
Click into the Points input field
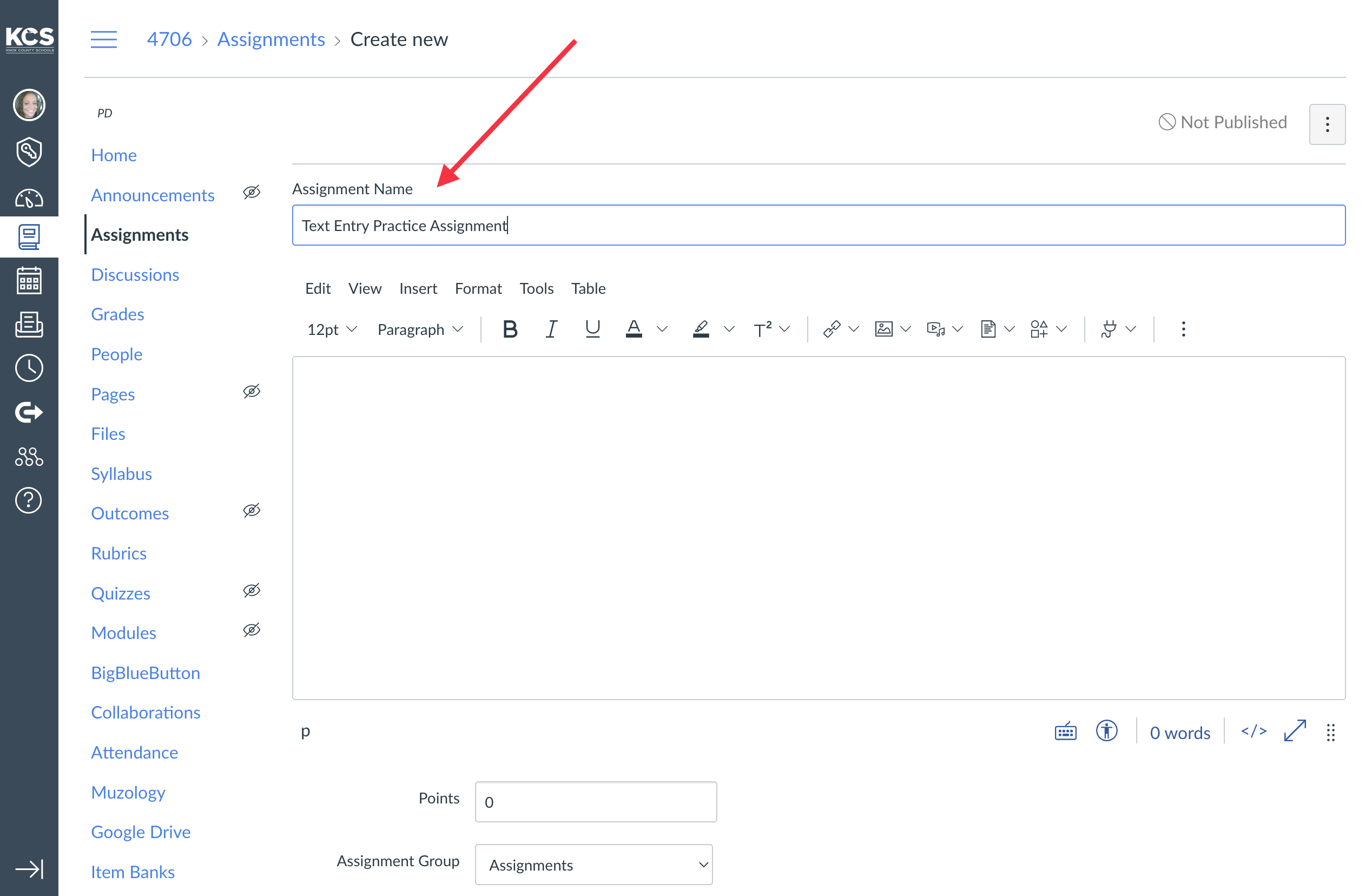pyautogui.click(x=596, y=801)
